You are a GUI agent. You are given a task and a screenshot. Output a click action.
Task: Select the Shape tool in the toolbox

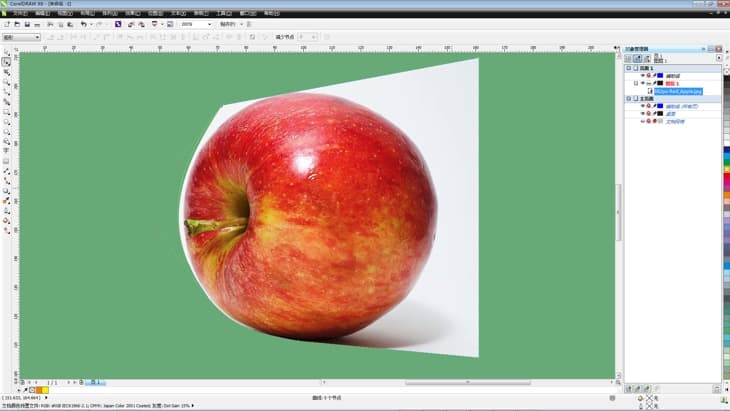tap(7, 71)
